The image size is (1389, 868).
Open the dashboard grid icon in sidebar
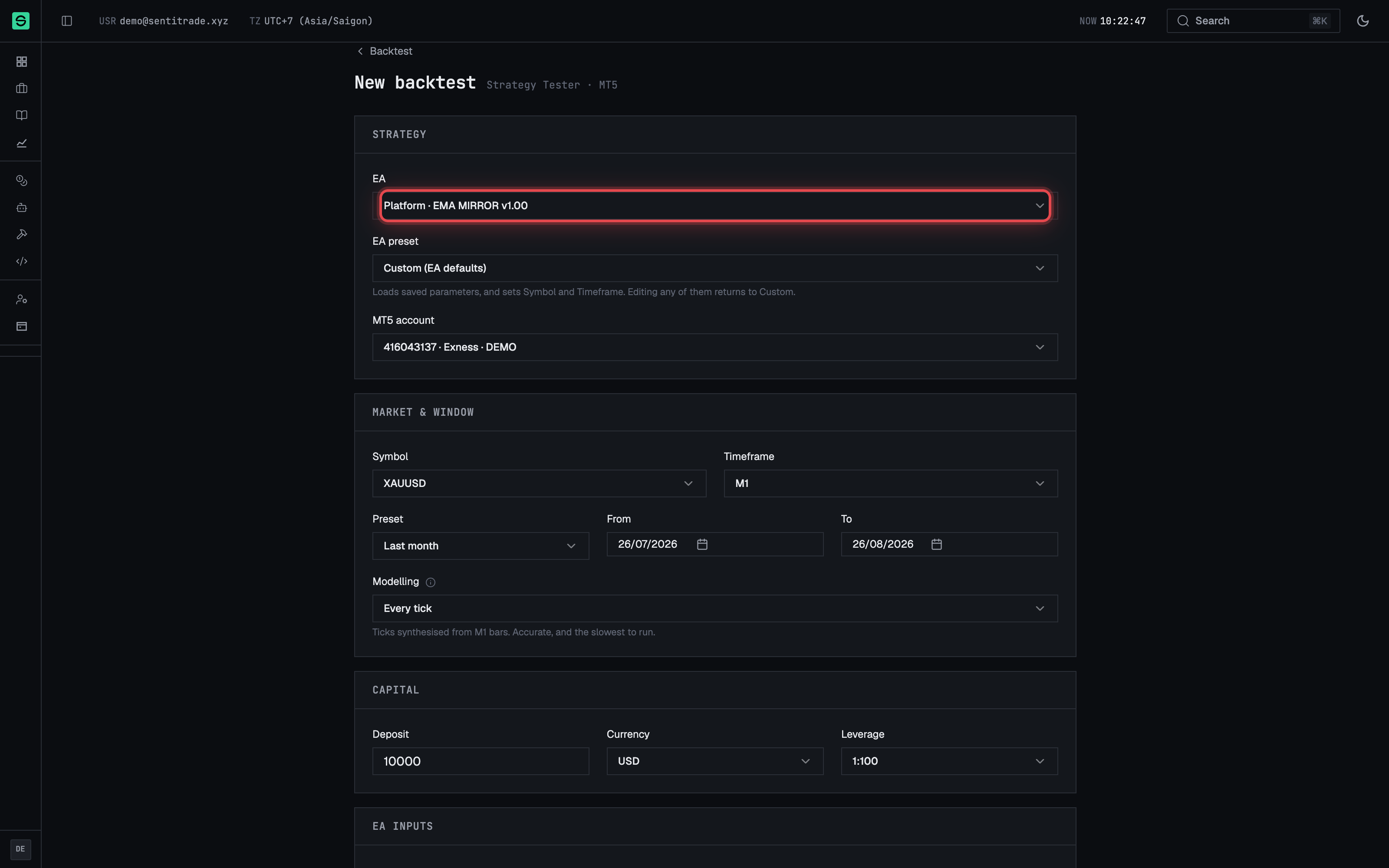[x=22, y=62]
